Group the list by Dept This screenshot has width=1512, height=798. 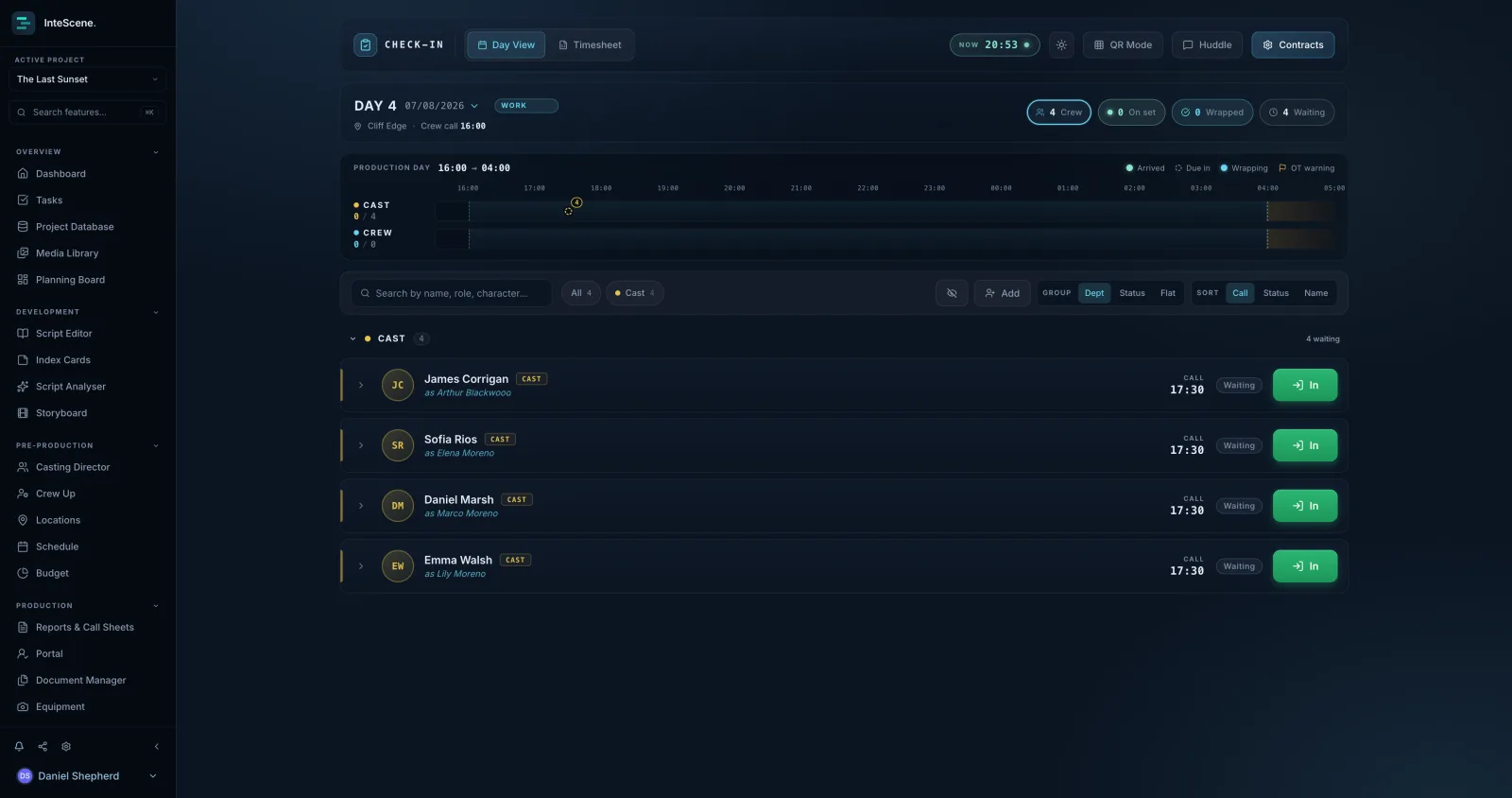click(1094, 293)
